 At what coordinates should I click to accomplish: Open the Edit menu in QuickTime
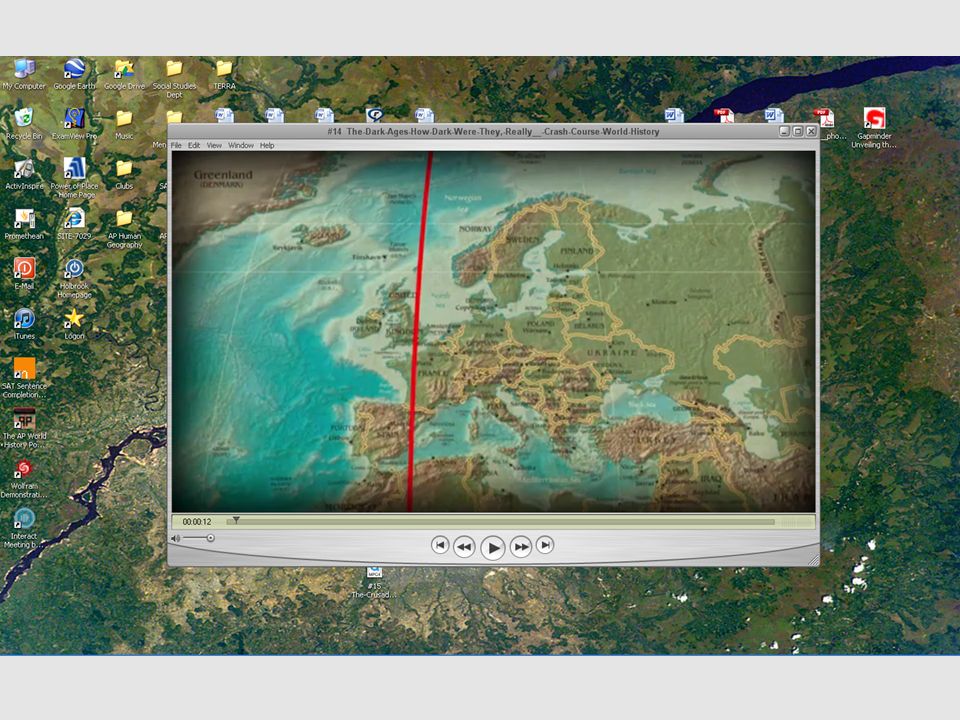pos(194,145)
